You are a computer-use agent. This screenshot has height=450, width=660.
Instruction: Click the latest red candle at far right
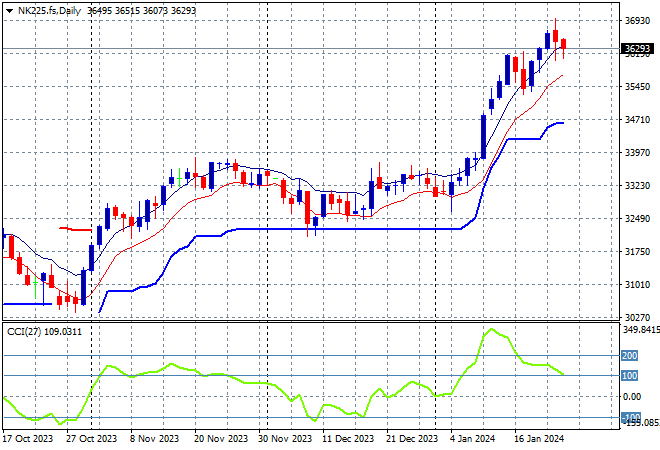[x=564, y=44]
